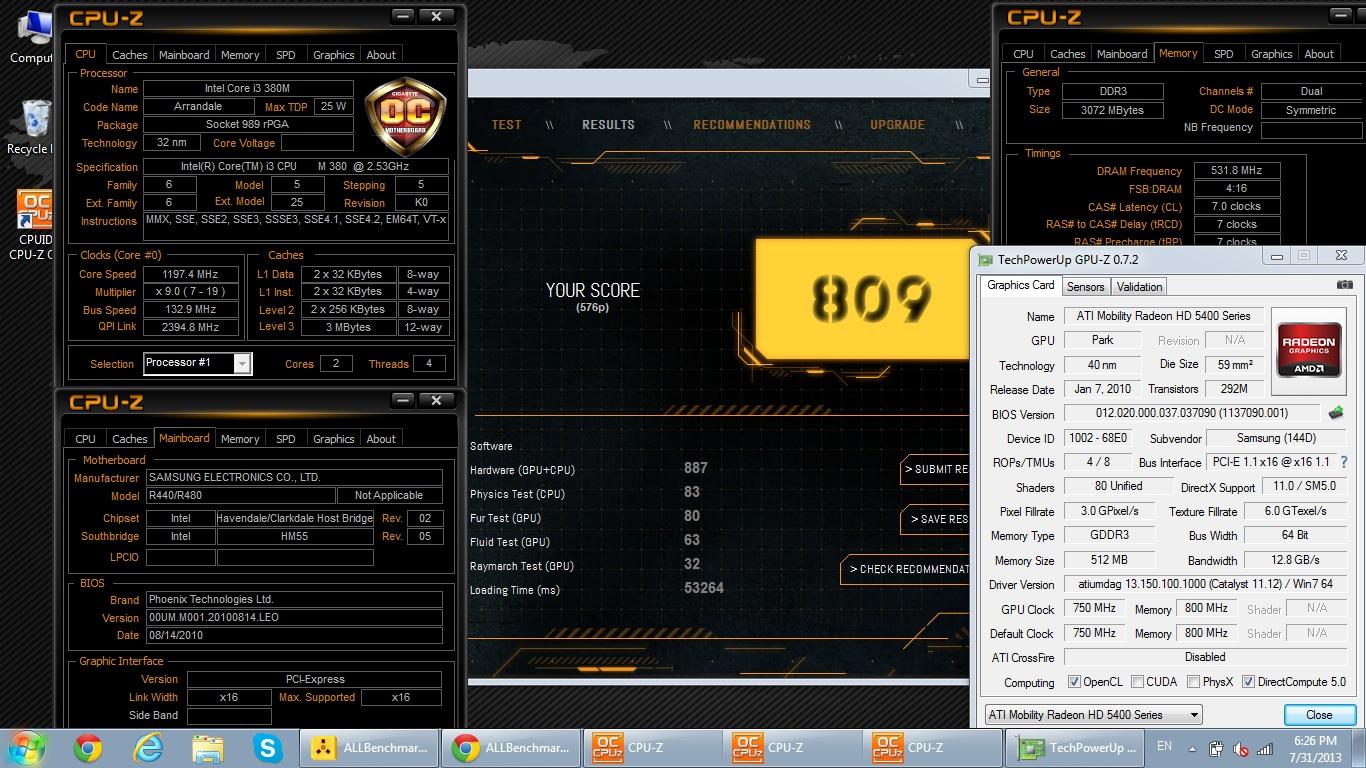Open the EN language bar selector

pos(1164,746)
